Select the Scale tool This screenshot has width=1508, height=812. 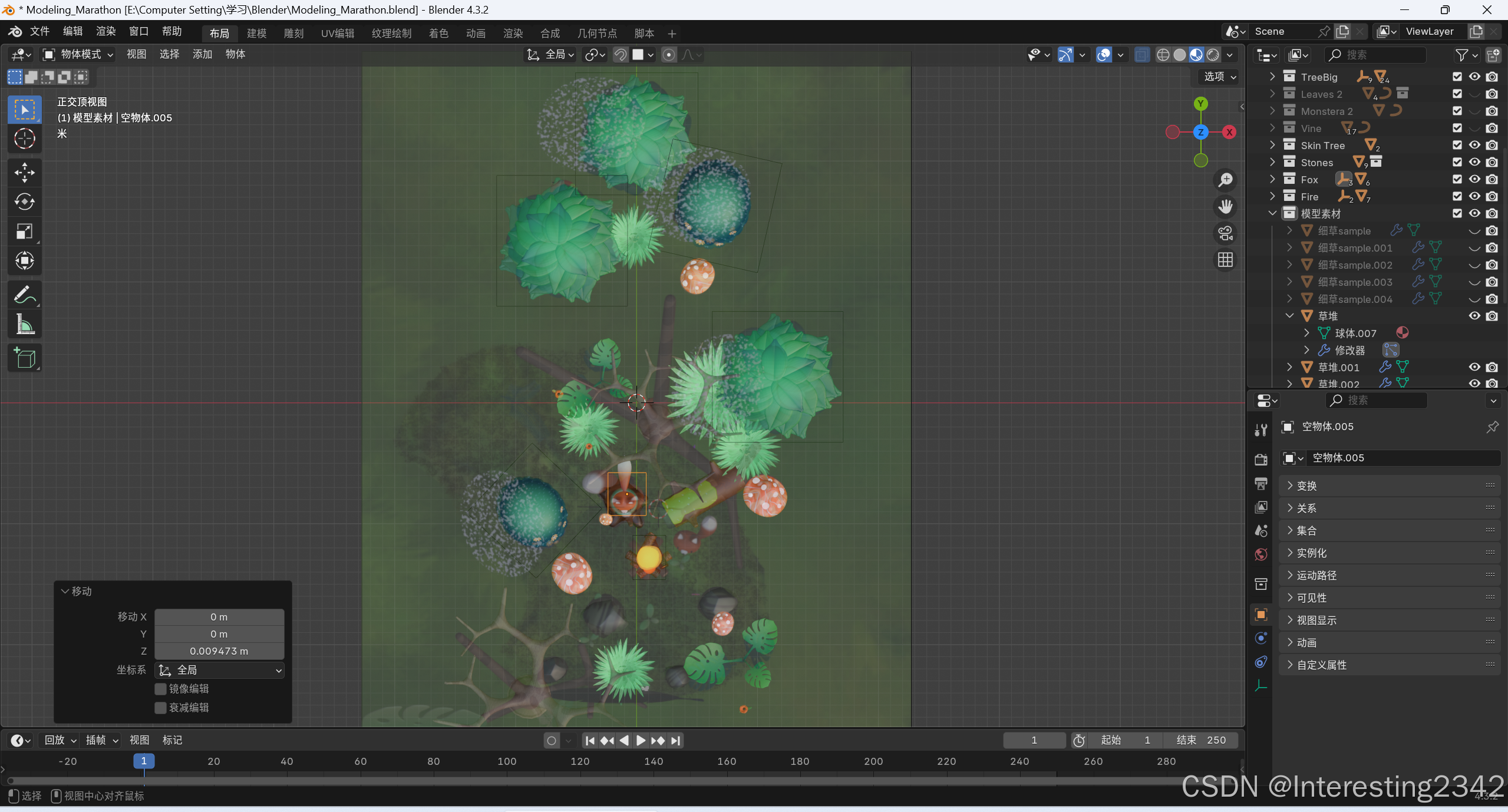[24, 232]
